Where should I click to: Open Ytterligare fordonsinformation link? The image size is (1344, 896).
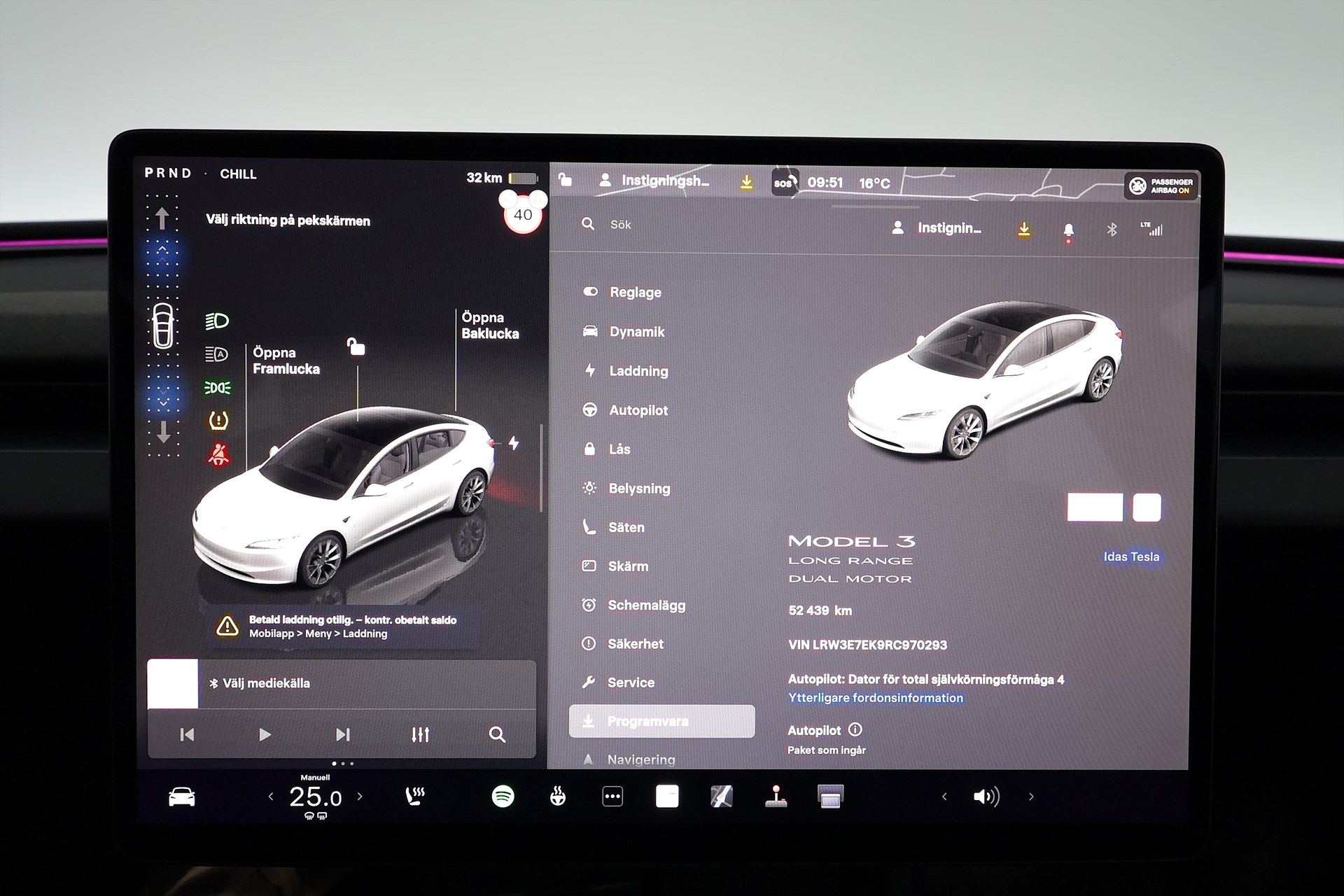click(876, 698)
